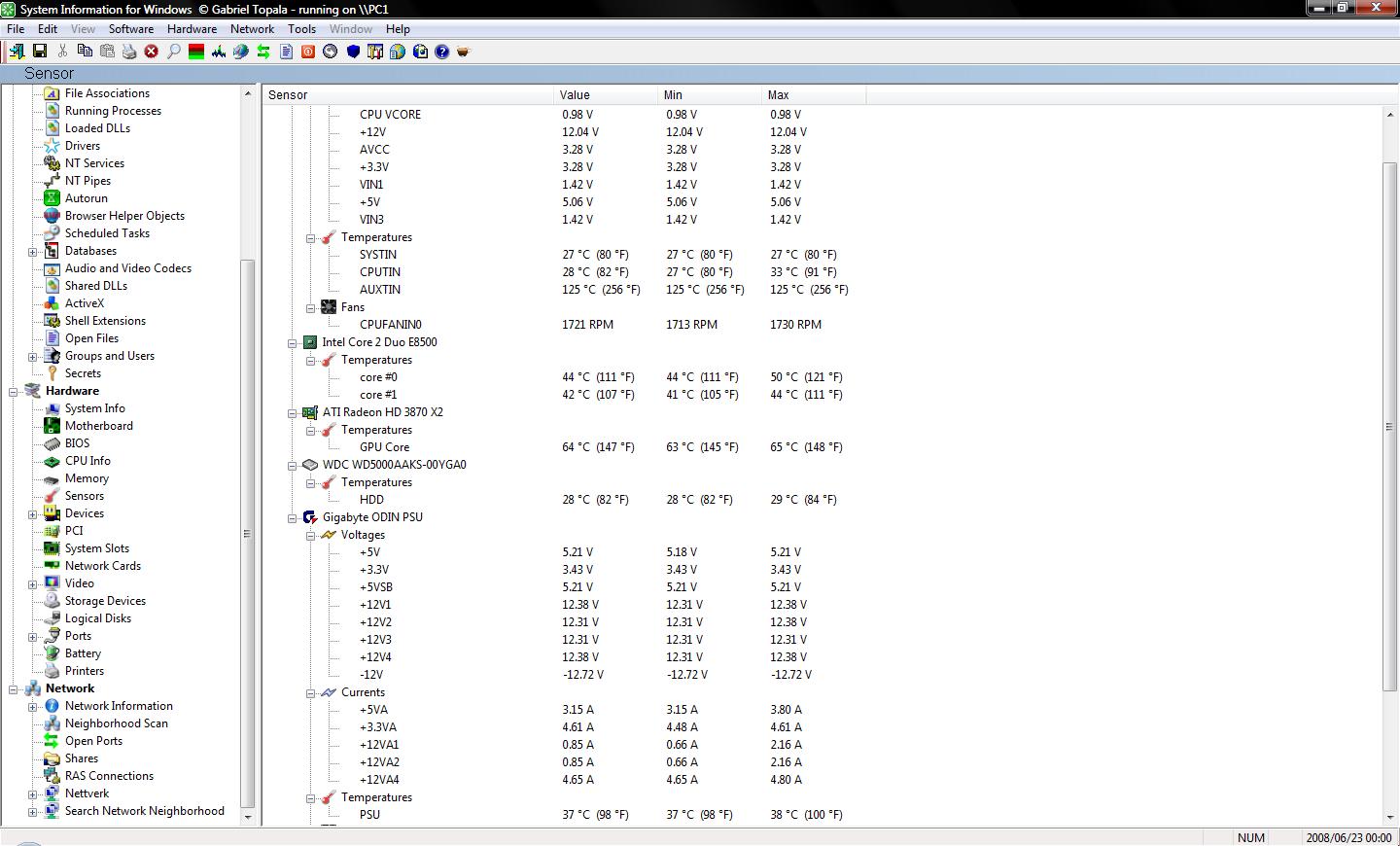Open Browser Helper Objects entry
This screenshot has height=846, width=1400.
click(124, 216)
